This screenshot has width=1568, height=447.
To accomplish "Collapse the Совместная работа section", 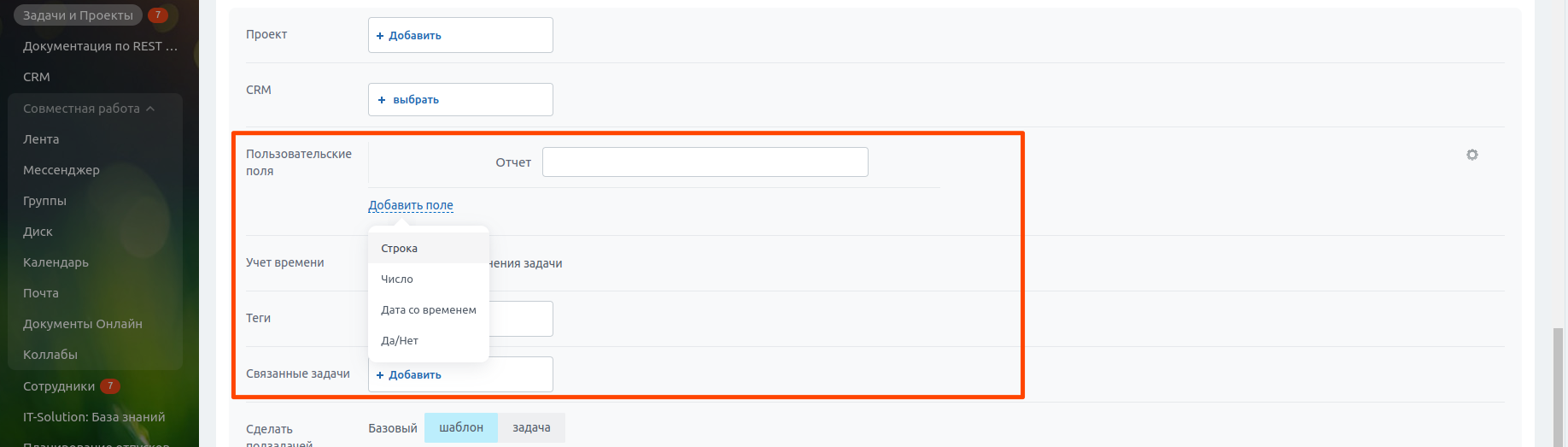I will [x=150, y=109].
